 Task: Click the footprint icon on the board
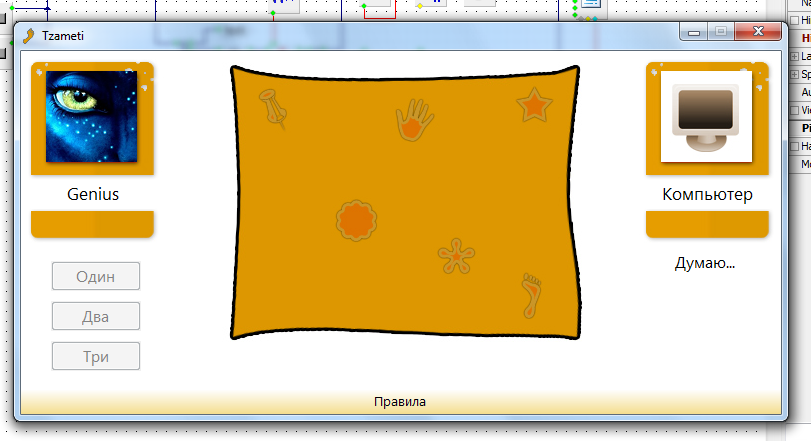[x=530, y=295]
